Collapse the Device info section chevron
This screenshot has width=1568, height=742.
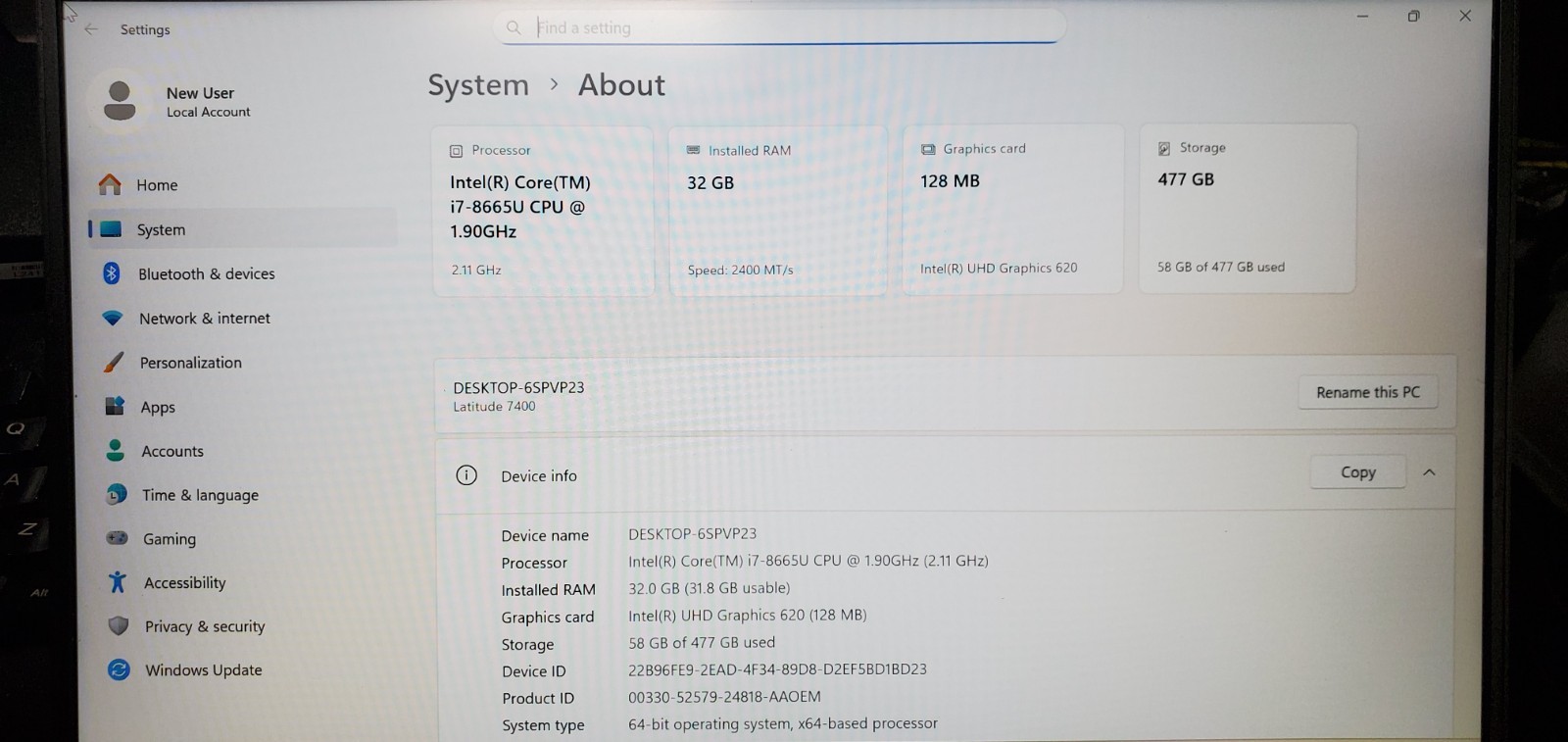(1430, 472)
